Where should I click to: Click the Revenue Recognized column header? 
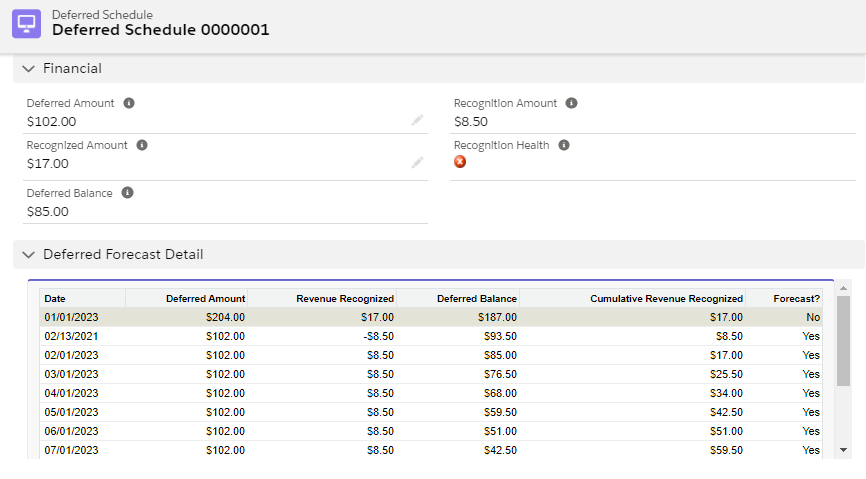(x=322, y=298)
